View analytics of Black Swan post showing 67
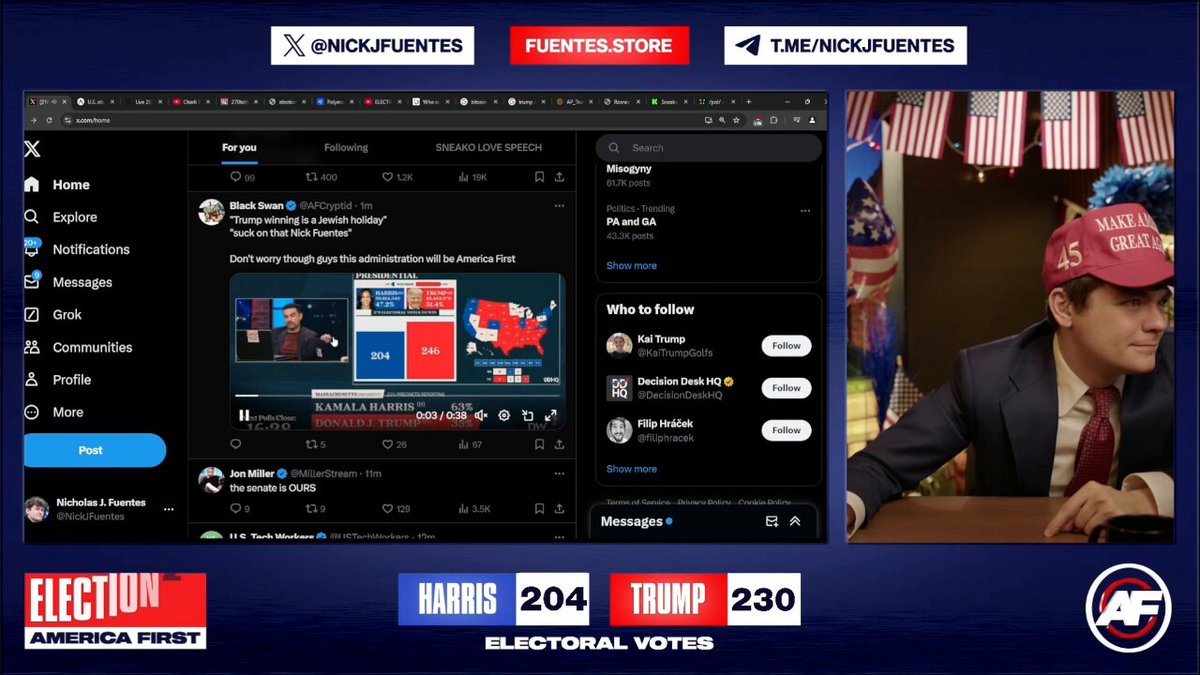1200x675 pixels. coord(470,444)
